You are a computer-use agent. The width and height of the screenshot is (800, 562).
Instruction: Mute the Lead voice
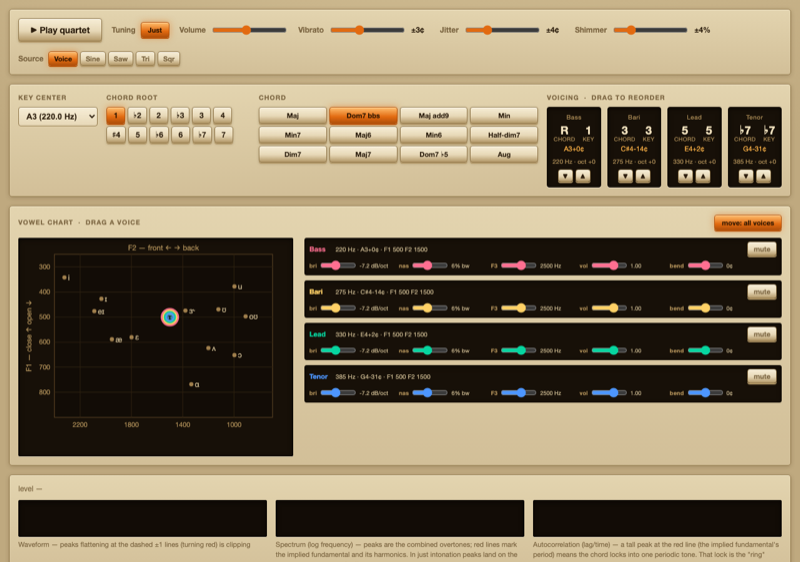[762, 334]
